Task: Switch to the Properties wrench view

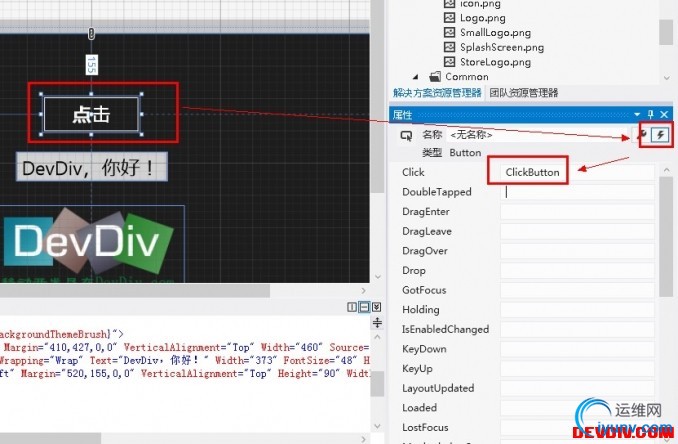Action: click(x=643, y=135)
